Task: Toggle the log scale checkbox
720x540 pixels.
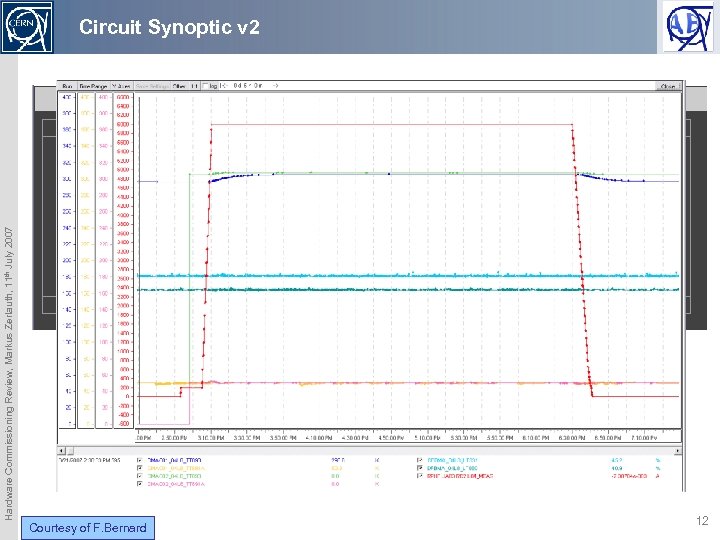Action: pos(206,86)
